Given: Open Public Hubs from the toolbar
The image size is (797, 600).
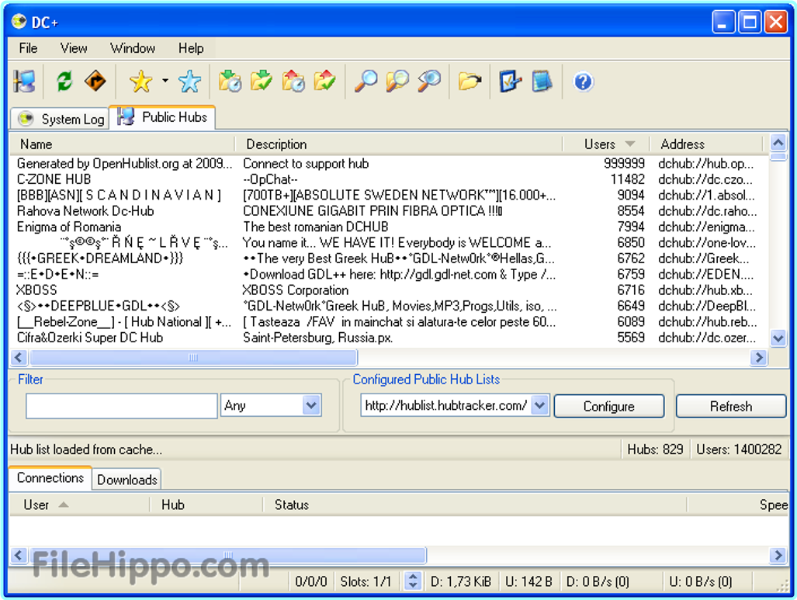Looking at the screenshot, I should [24, 81].
